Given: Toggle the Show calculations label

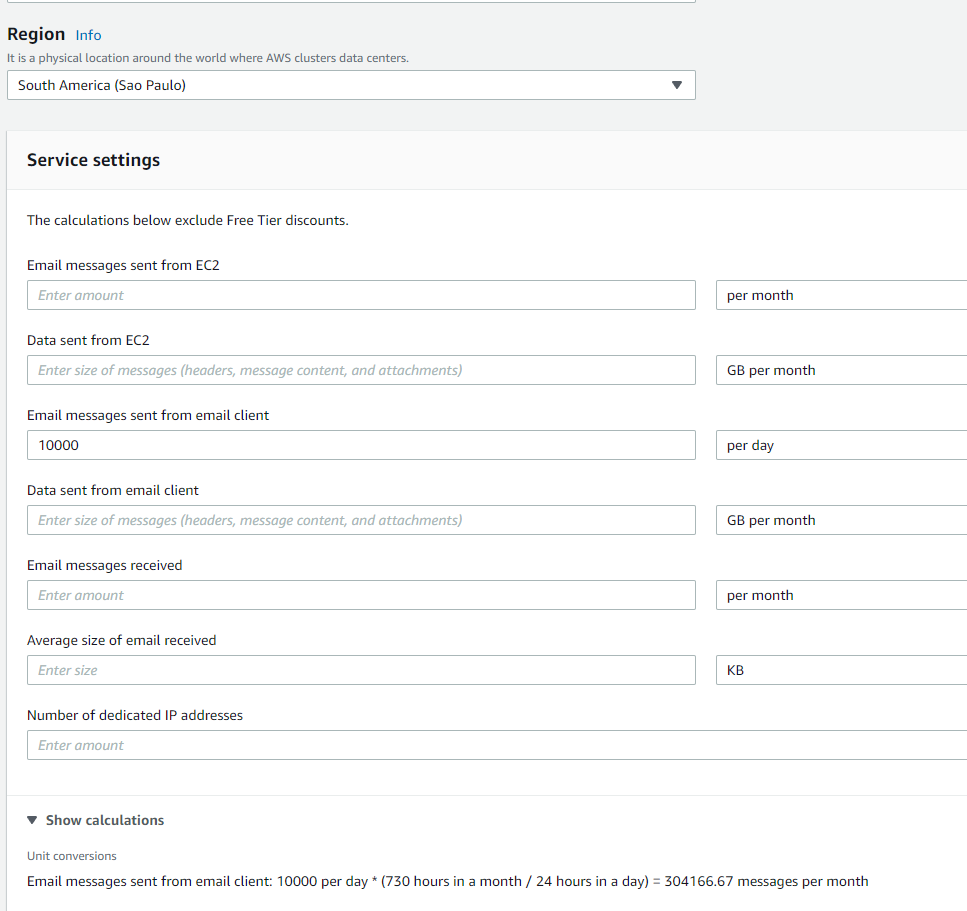Looking at the screenshot, I should point(105,820).
